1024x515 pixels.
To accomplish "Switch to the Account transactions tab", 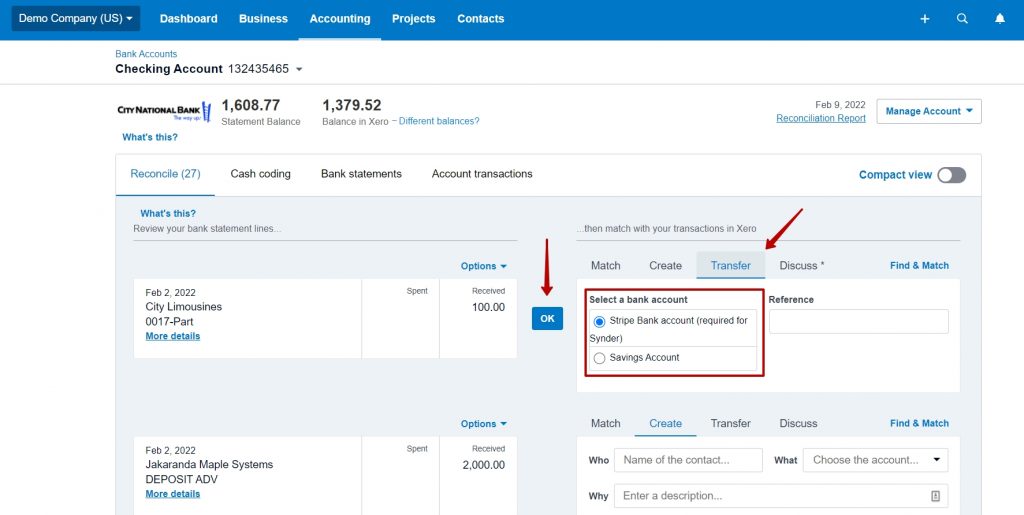I will (482, 174).
